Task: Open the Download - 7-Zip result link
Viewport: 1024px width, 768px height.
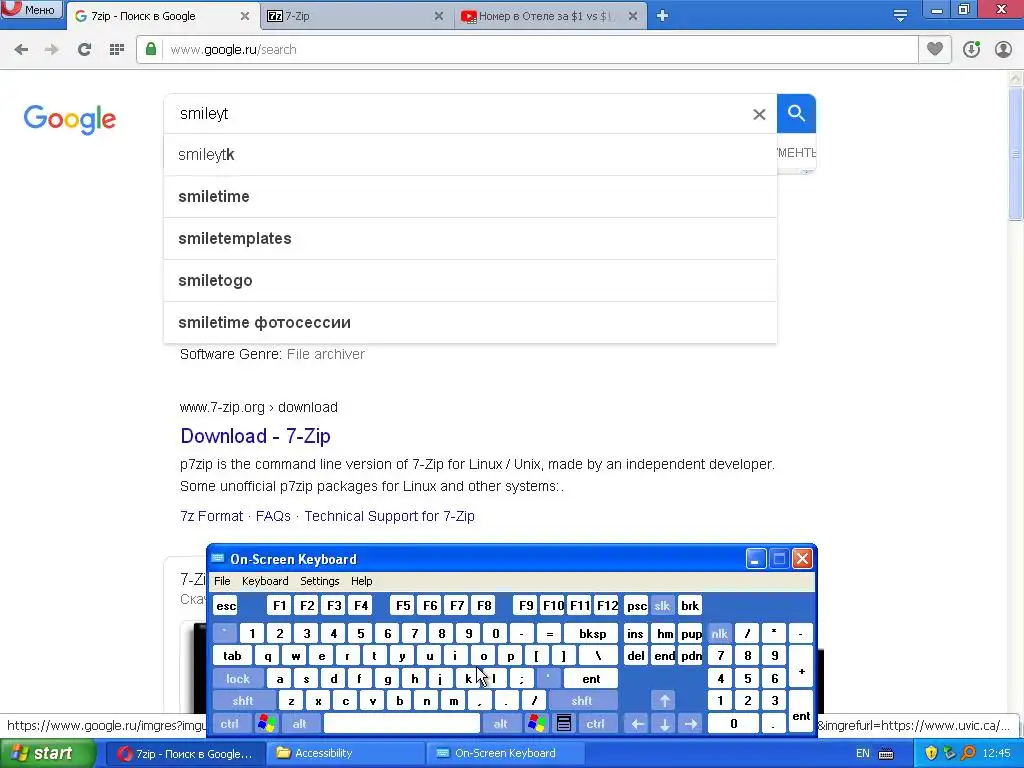Action: click(255, 436)
